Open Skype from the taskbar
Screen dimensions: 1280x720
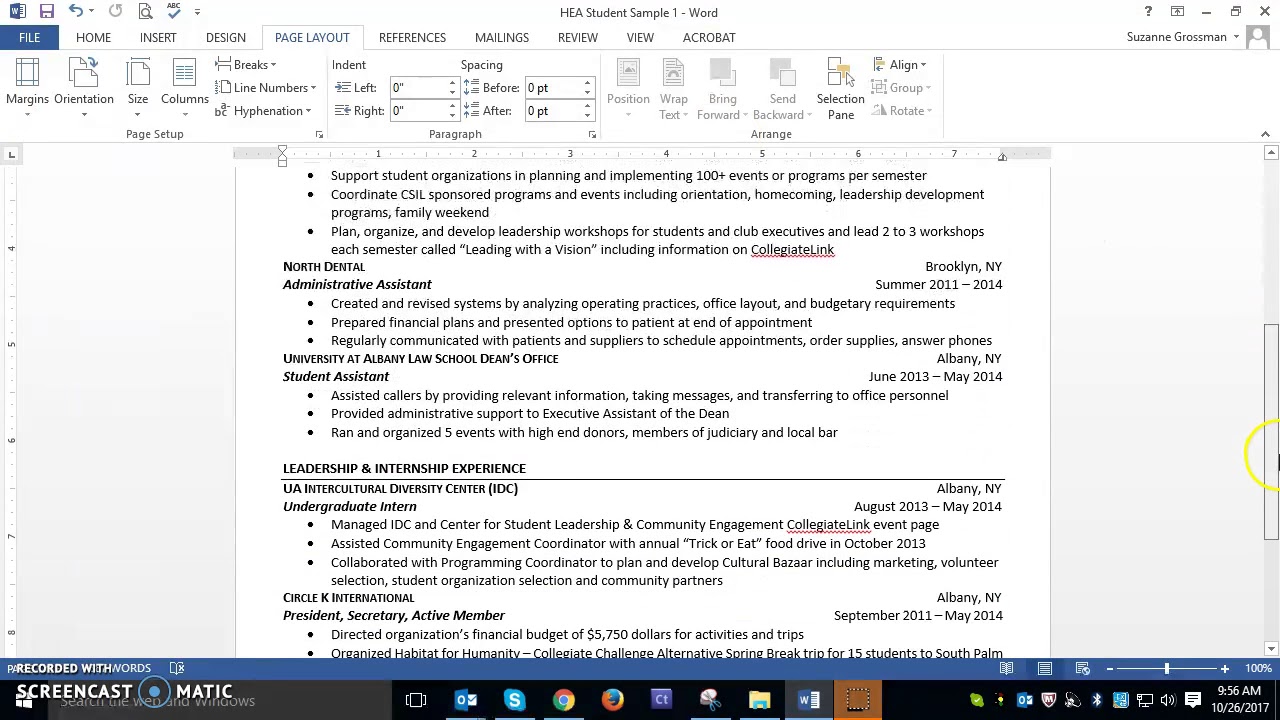(x=514, y=700)
